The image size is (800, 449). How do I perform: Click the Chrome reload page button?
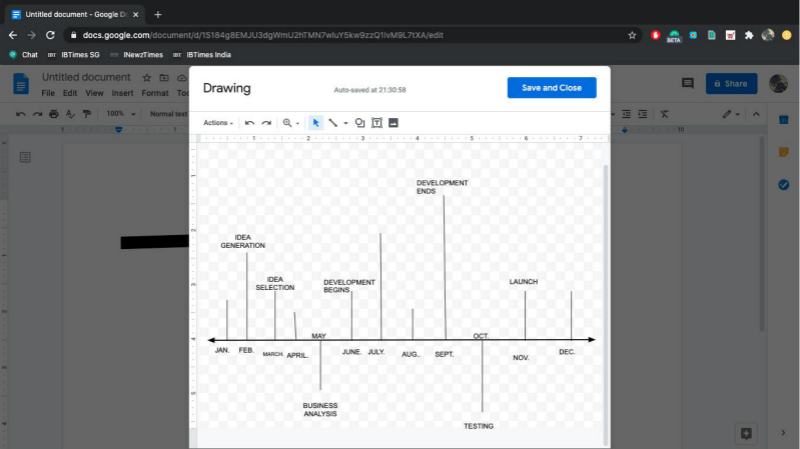(x=50, y=35)
